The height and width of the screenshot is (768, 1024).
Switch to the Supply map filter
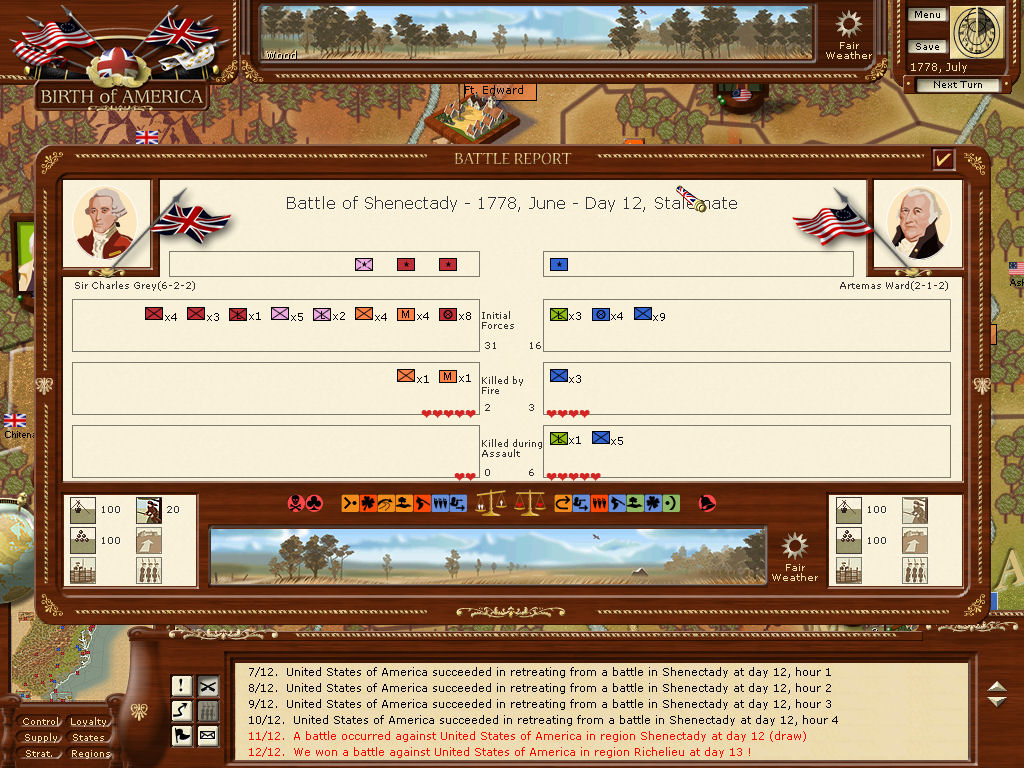(41, 738)
